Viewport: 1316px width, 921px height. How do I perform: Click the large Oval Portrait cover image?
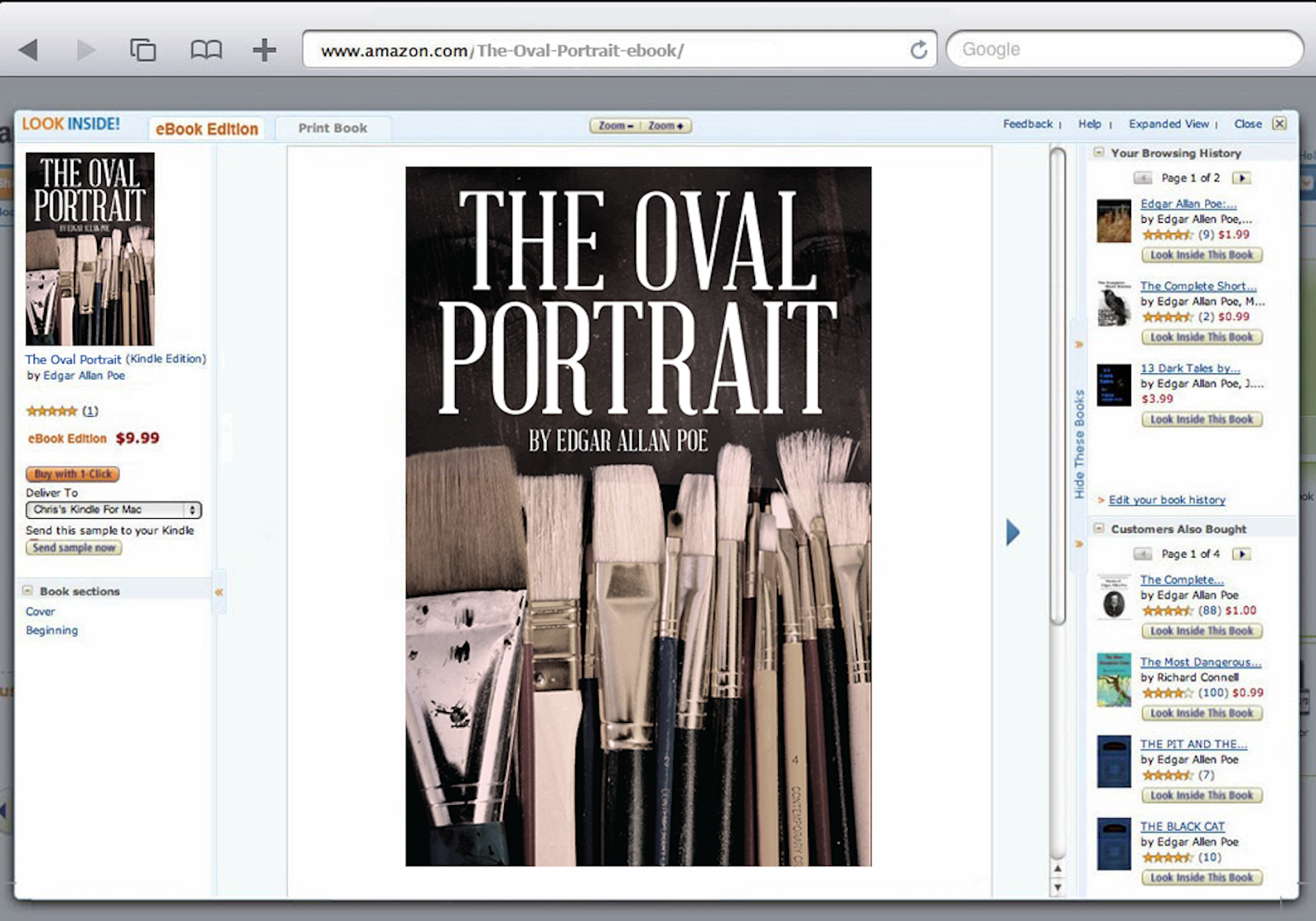click(638, 516)
